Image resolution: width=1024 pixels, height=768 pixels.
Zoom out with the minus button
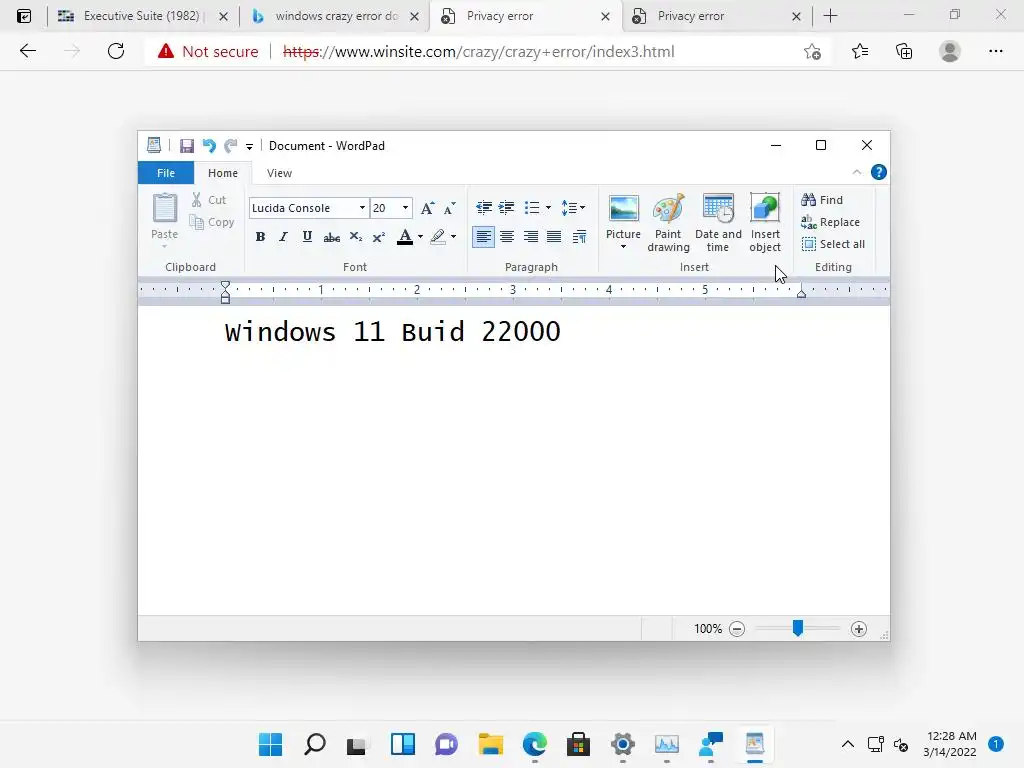pos(737,629)
